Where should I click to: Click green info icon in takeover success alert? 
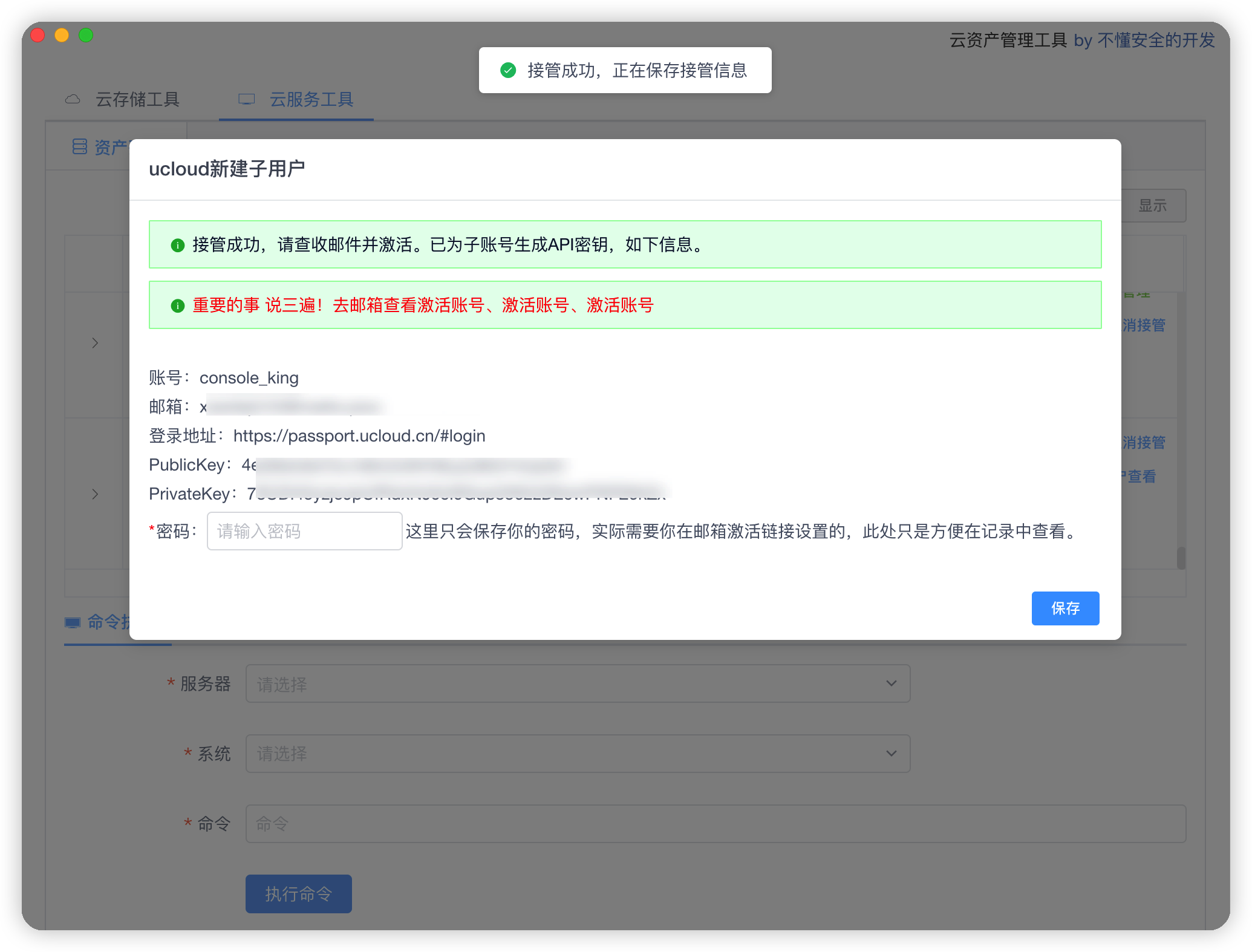tap(177, 245)
